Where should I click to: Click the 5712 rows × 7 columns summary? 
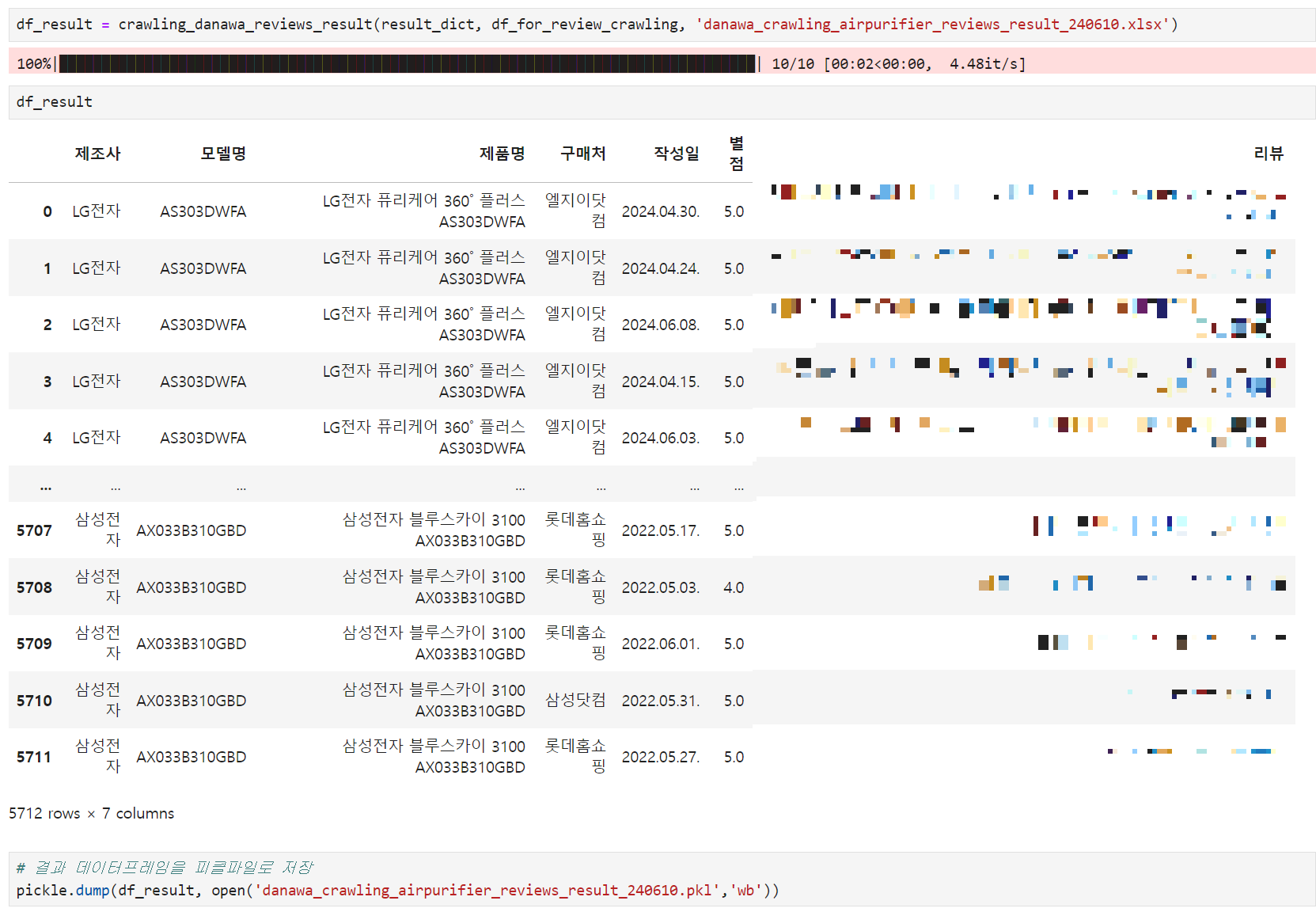coord(92,813)
